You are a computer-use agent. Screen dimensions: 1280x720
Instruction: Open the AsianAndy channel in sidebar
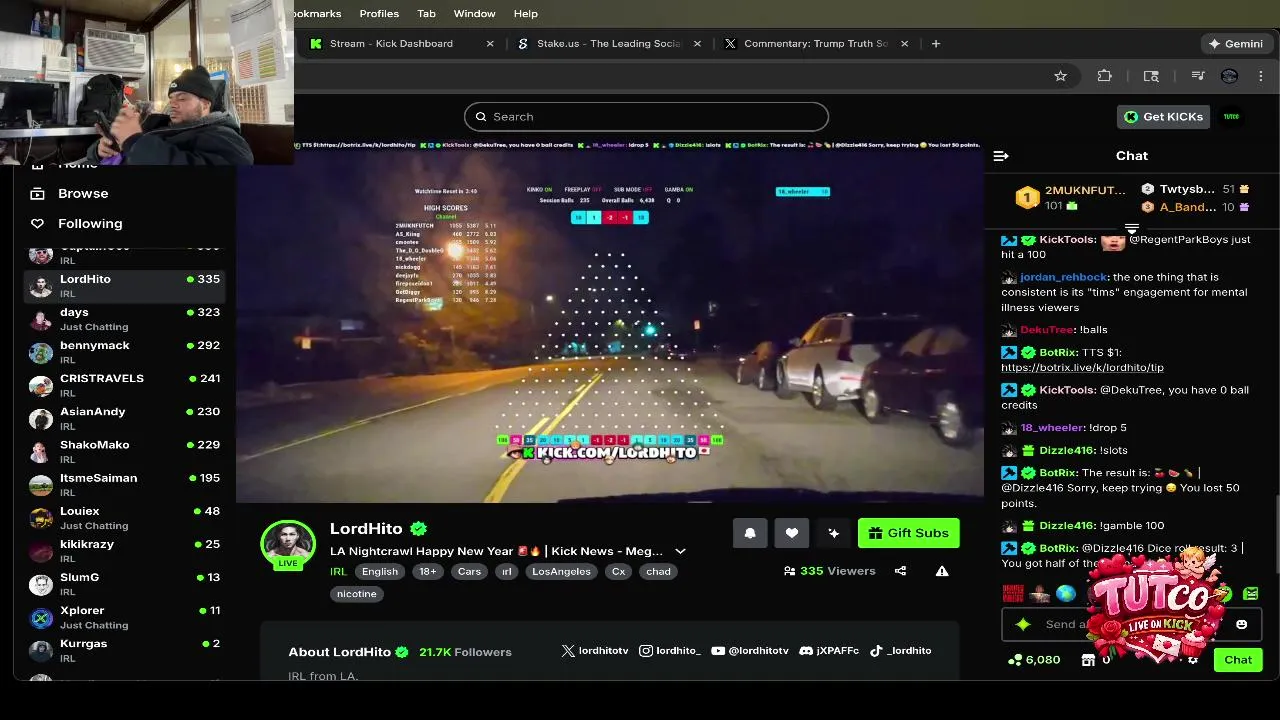(x=124, y=418)
